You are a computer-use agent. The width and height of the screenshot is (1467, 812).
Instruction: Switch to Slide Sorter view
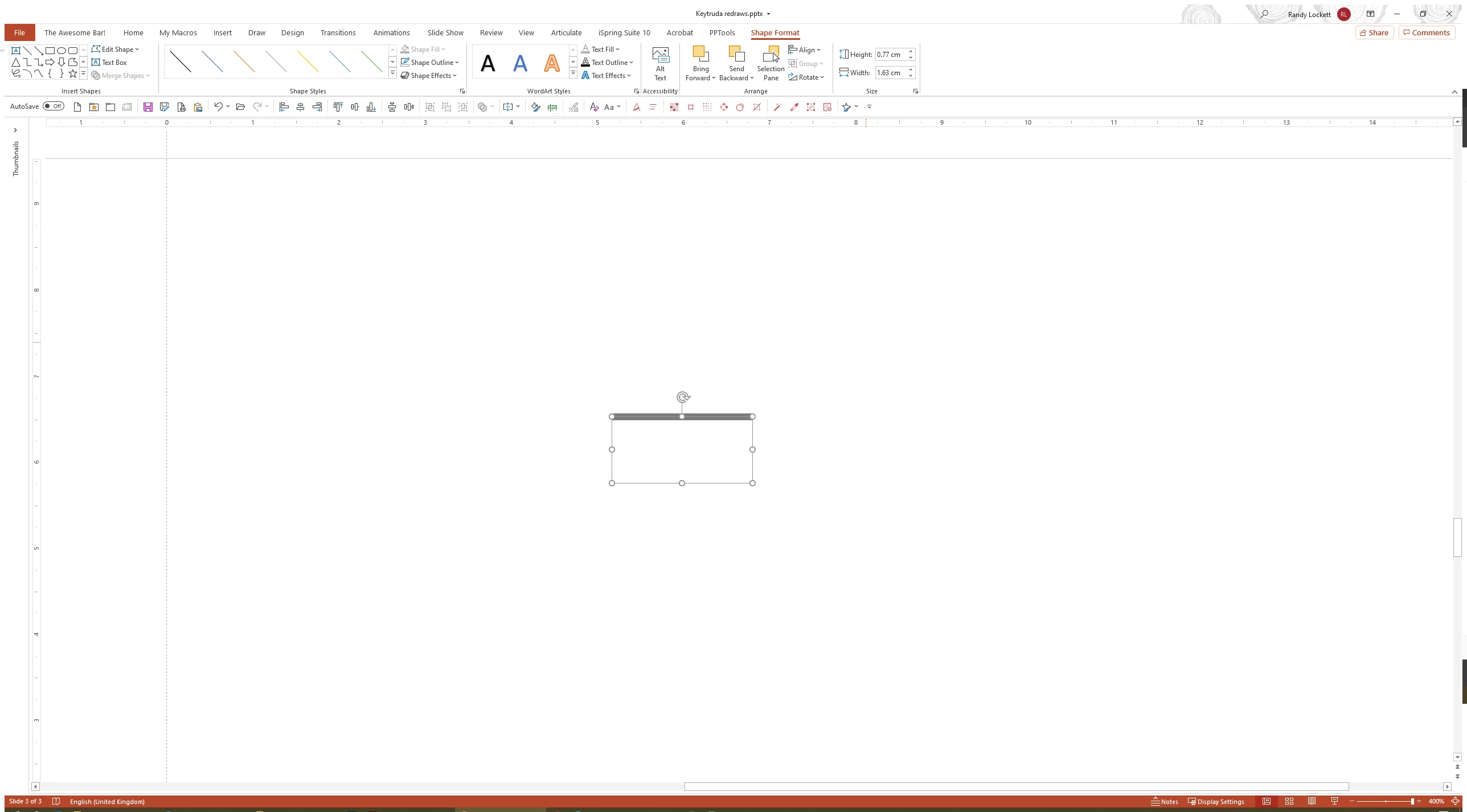1289,802
